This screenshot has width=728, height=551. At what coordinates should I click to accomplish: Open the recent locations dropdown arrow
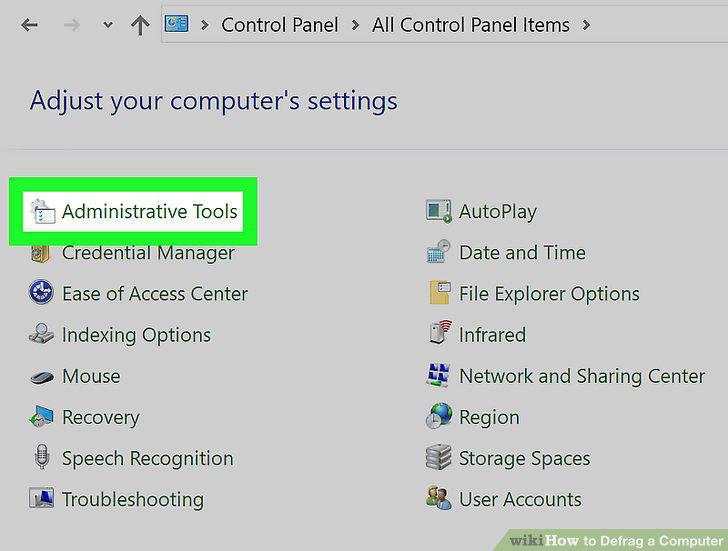pos(108,25)
